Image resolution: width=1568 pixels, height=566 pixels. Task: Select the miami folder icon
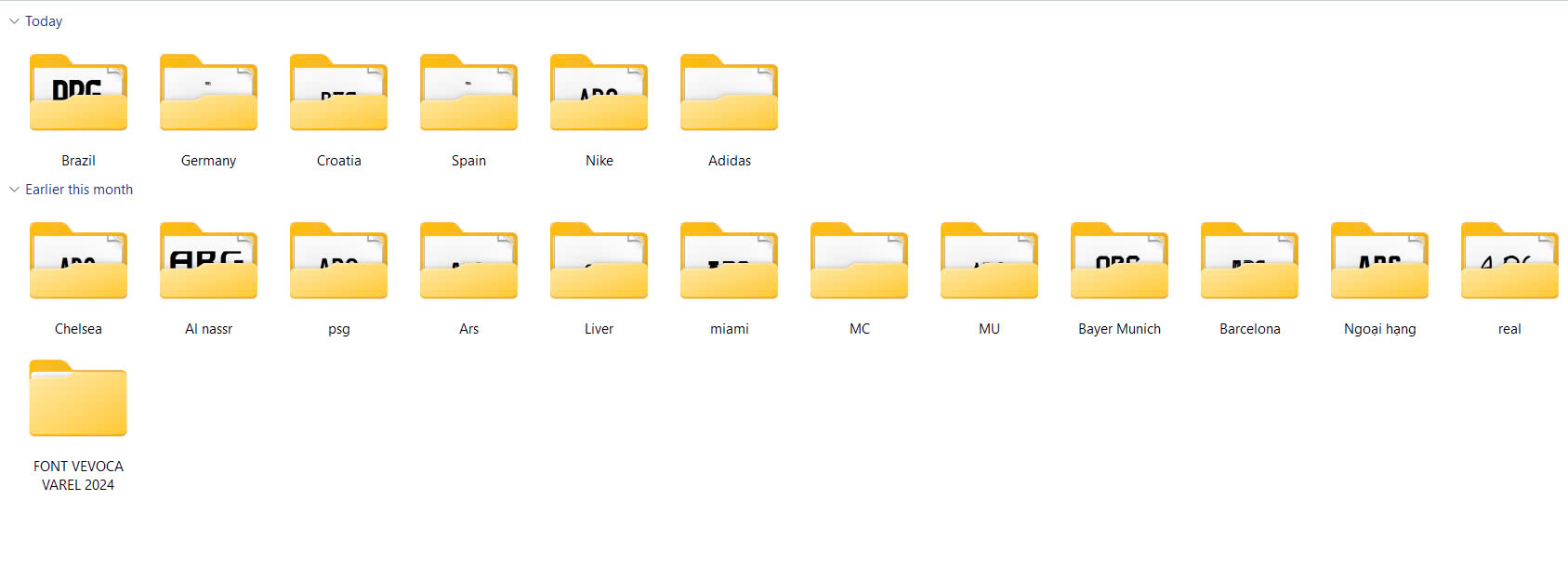[x=729, y=260]
